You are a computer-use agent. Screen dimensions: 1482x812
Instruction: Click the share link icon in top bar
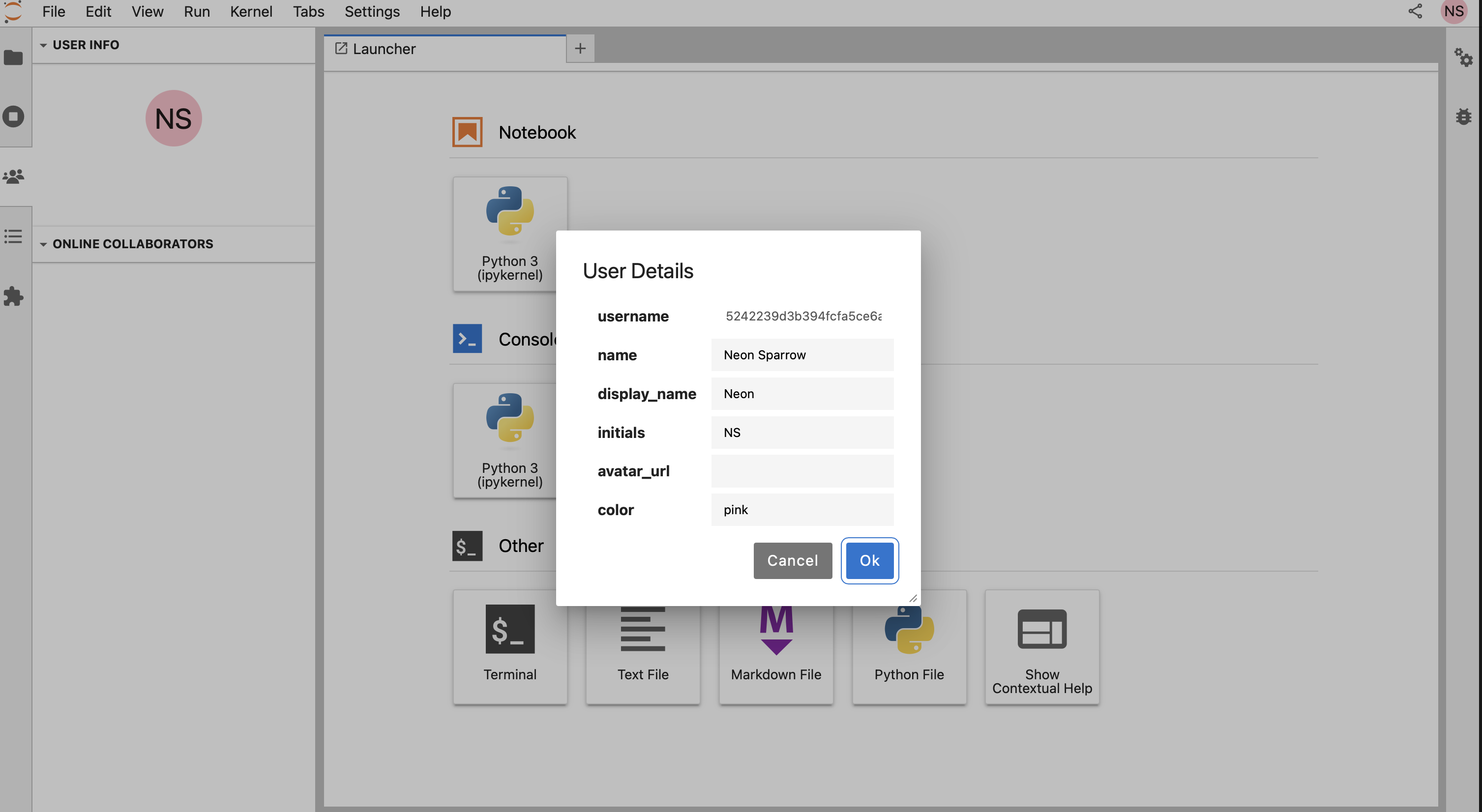1415,11
